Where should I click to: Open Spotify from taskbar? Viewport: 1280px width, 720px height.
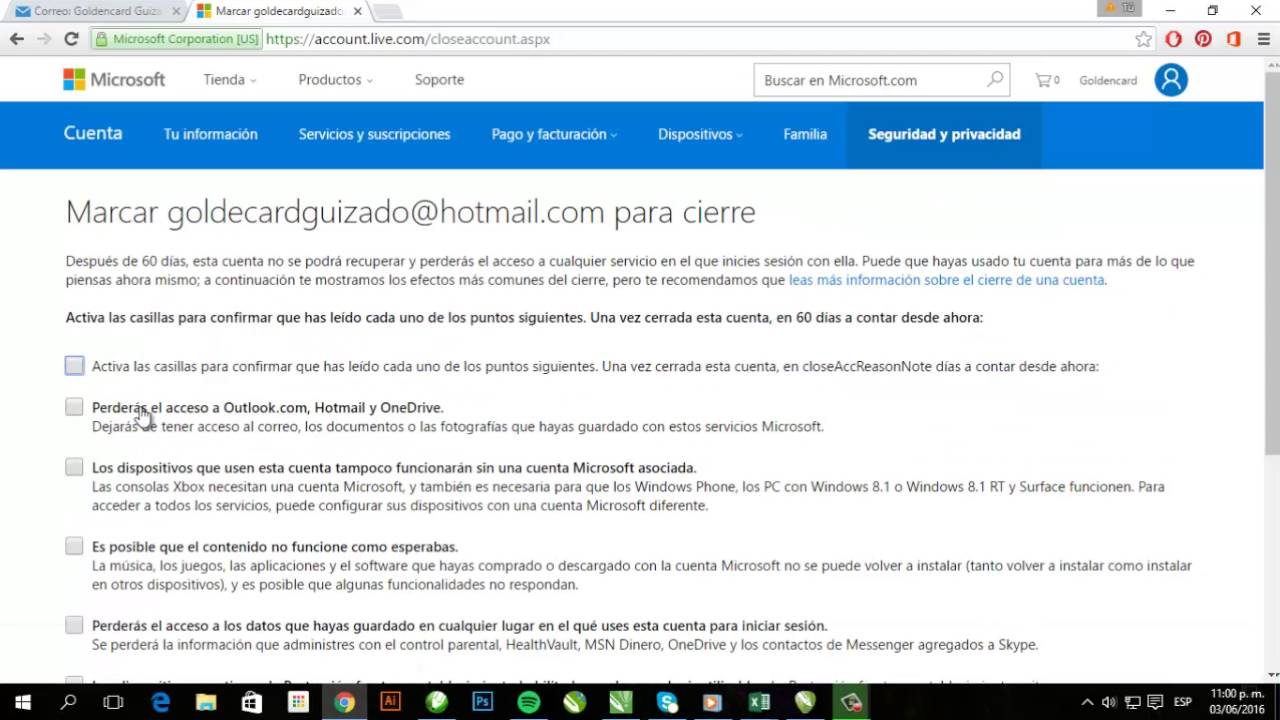(529, 702)
